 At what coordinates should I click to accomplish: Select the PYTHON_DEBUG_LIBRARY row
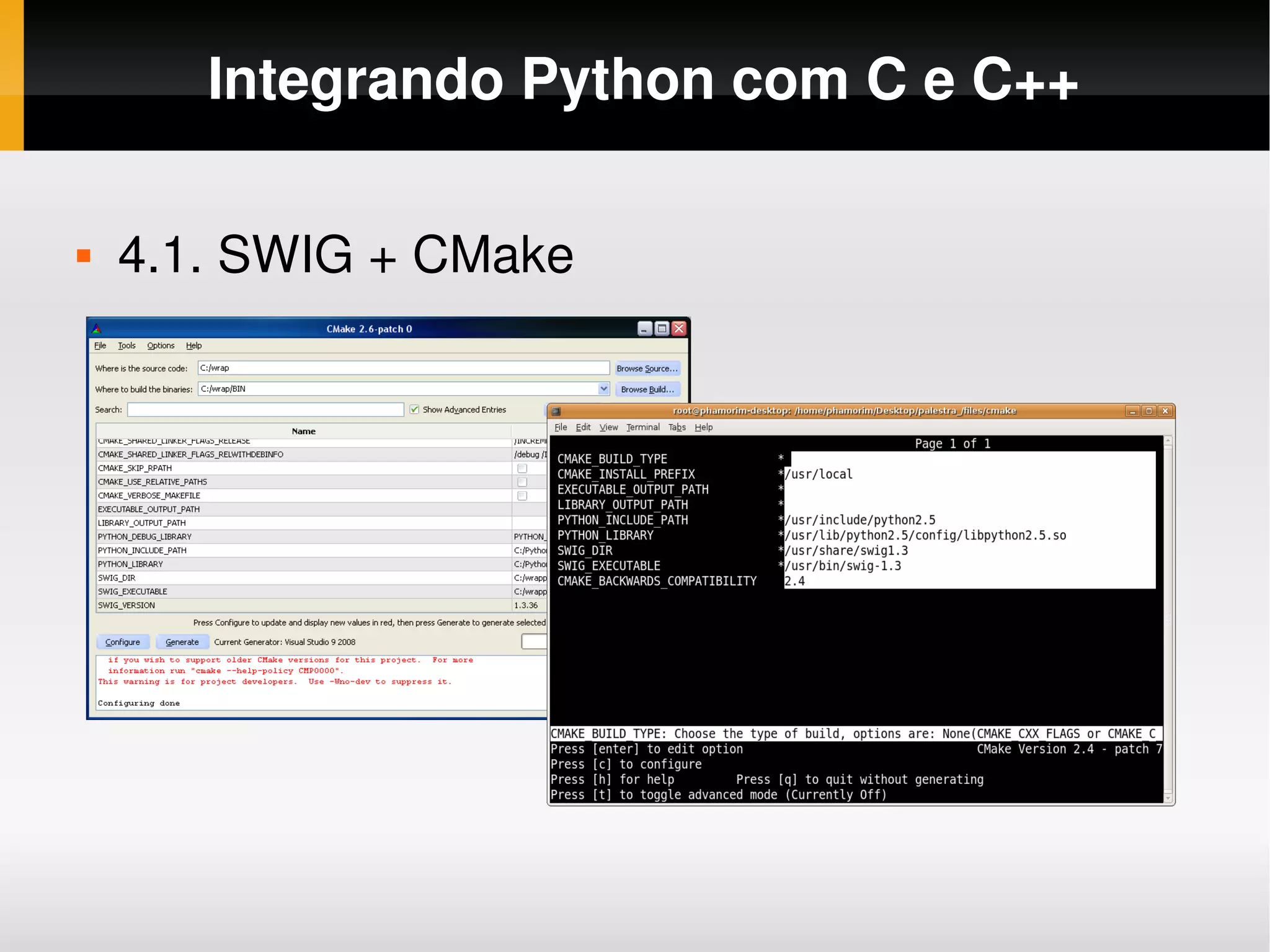[x=321, y=536]
